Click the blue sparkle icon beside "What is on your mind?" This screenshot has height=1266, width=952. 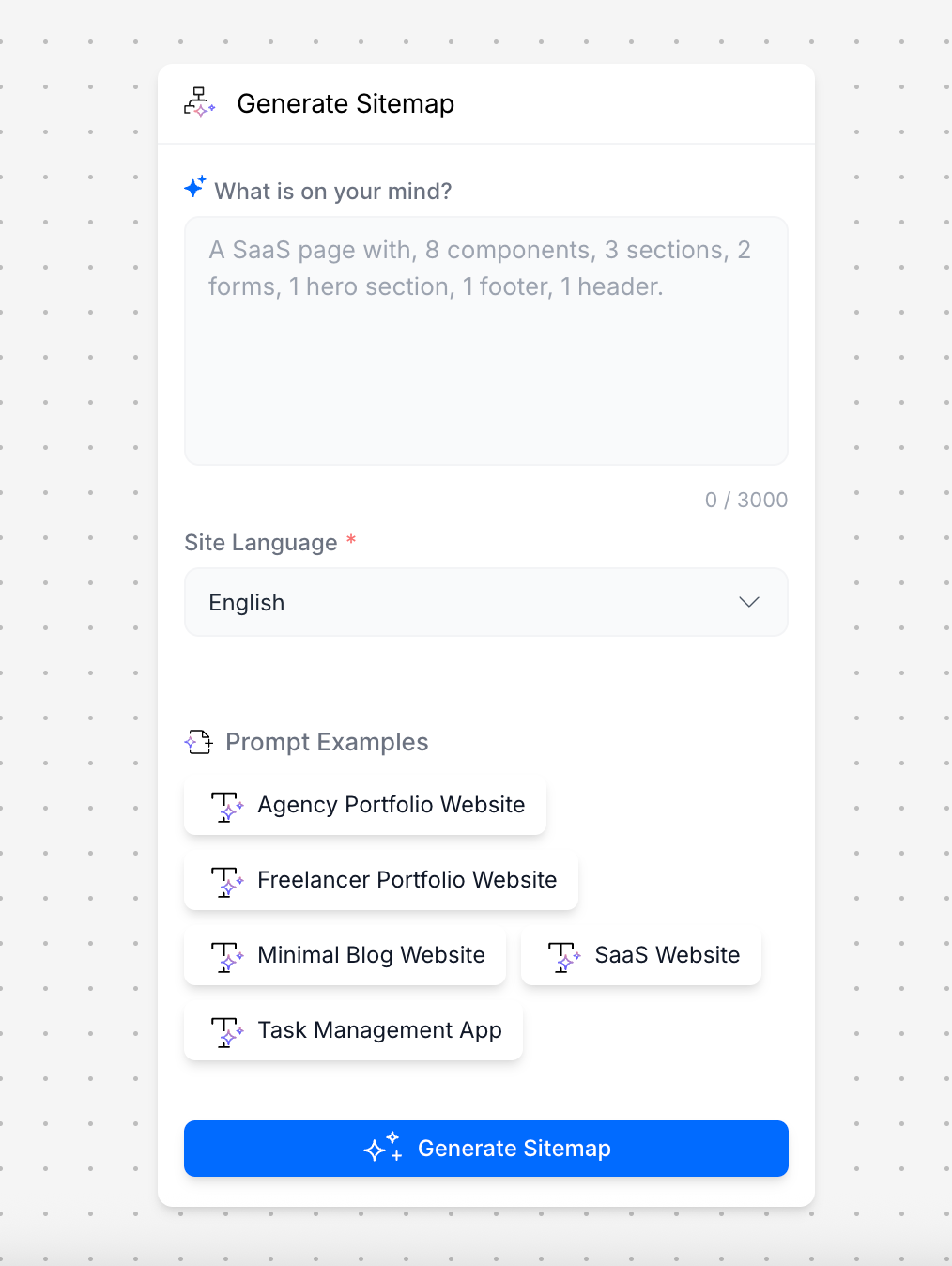(x=195, y=187)
